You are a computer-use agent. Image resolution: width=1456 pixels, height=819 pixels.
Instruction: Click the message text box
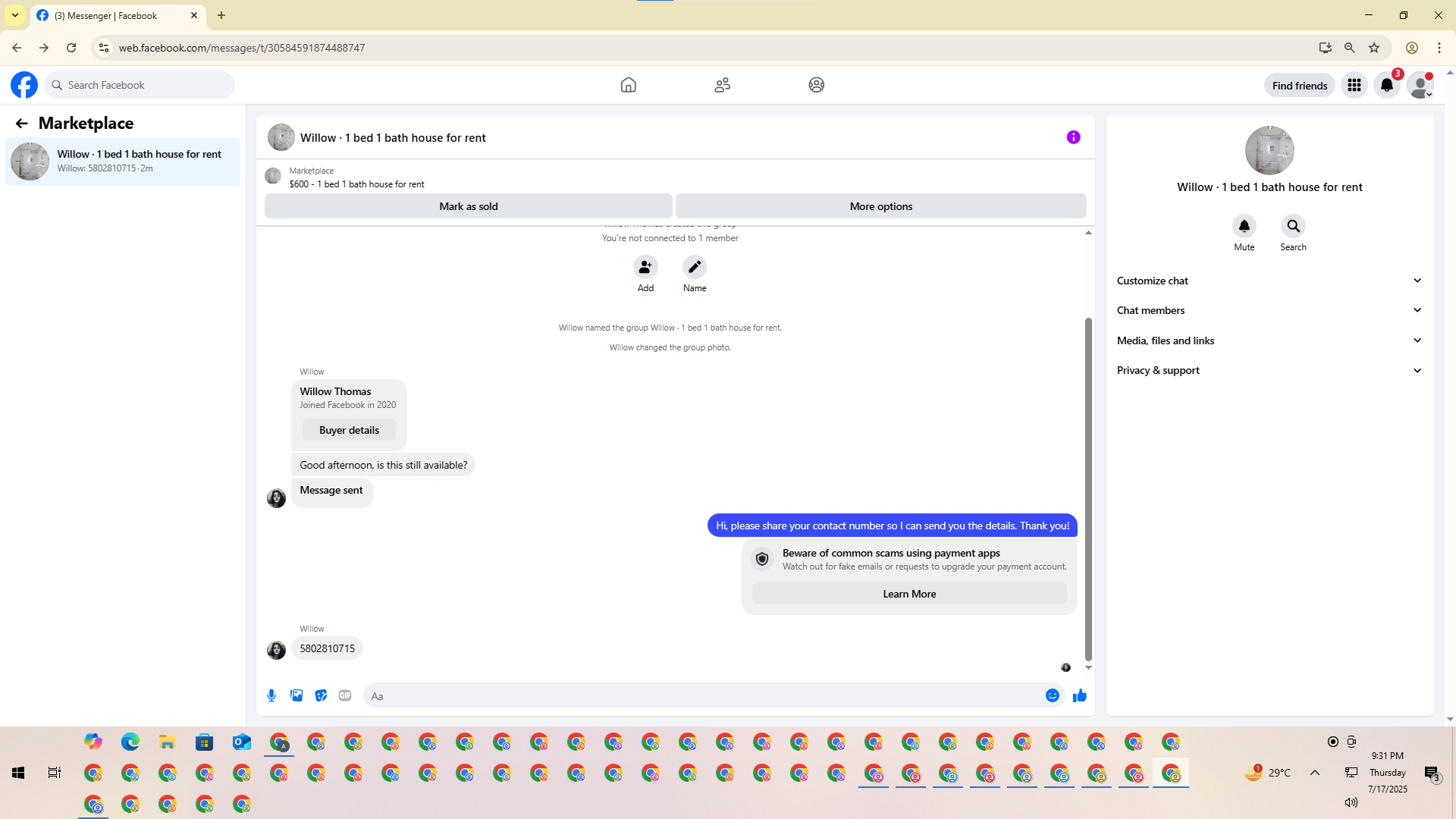pos(705,695)
